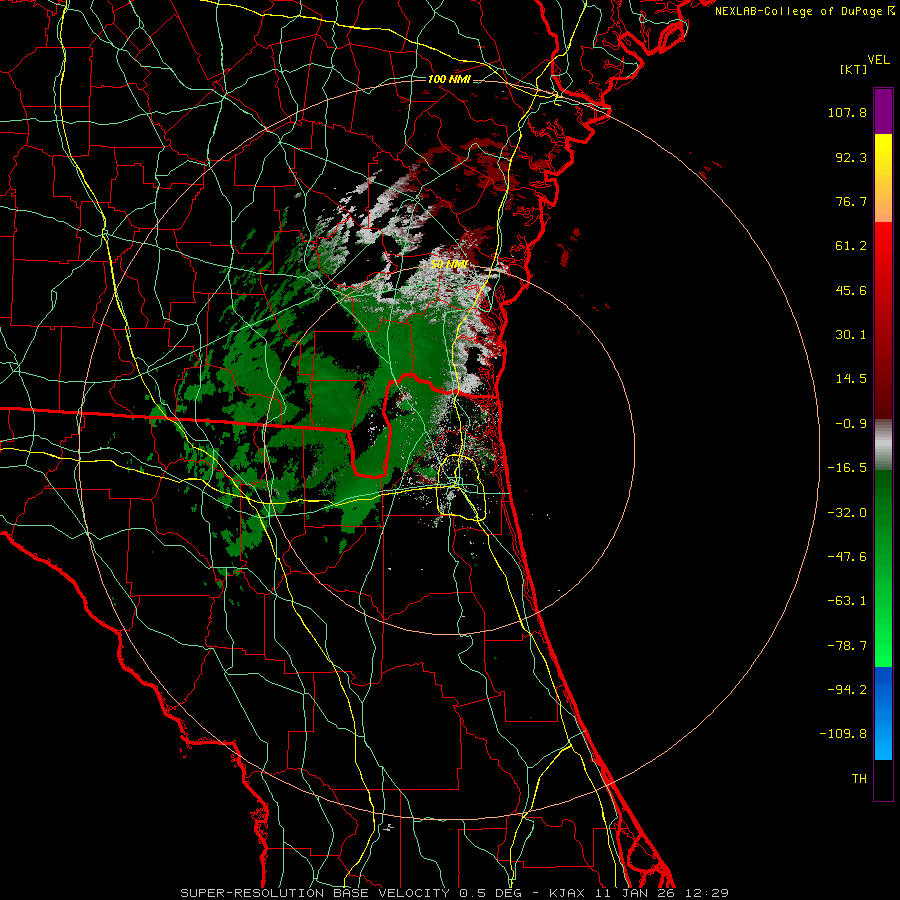
Task: Click the -94.2 velocity scale value
Action: click(x=847, y=690)
